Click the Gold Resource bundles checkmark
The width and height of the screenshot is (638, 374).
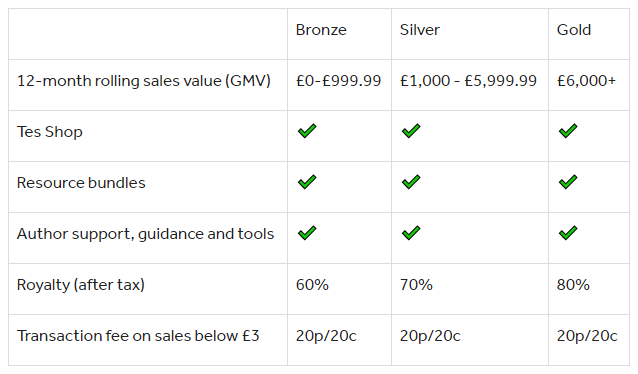(x=568, y=182)
